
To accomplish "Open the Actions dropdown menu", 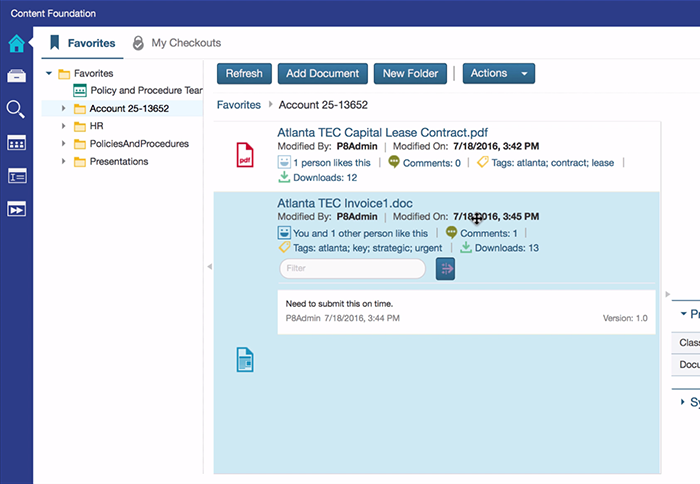I will point(498,74).
